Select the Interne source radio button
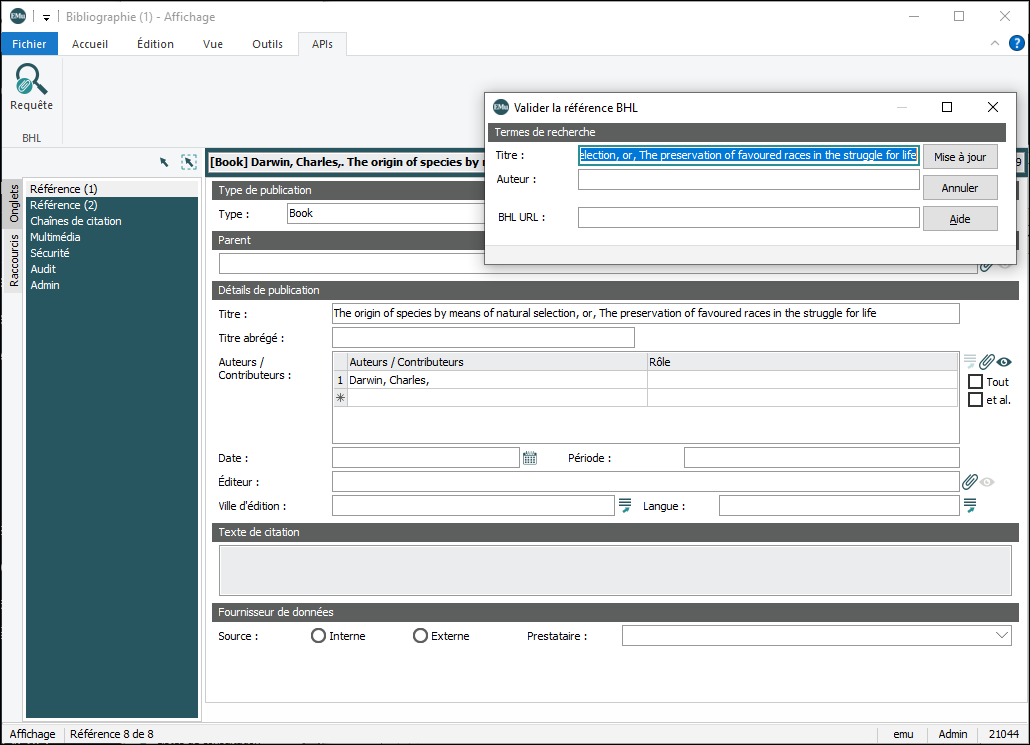The height and width of the screenshot is (745, 1030). click(319, 636)
